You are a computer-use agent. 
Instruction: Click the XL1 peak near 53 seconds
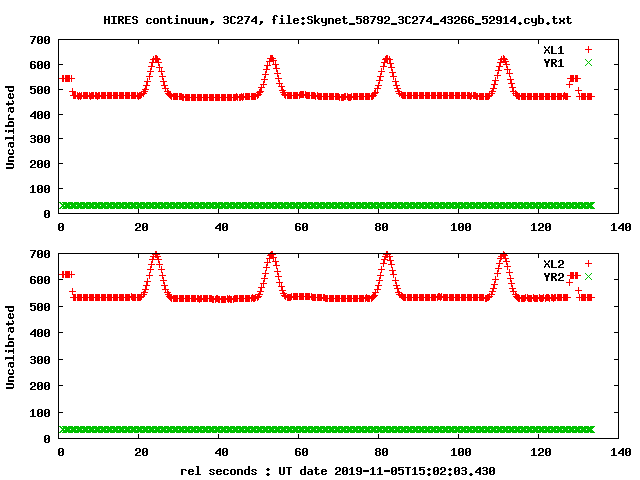271,60
